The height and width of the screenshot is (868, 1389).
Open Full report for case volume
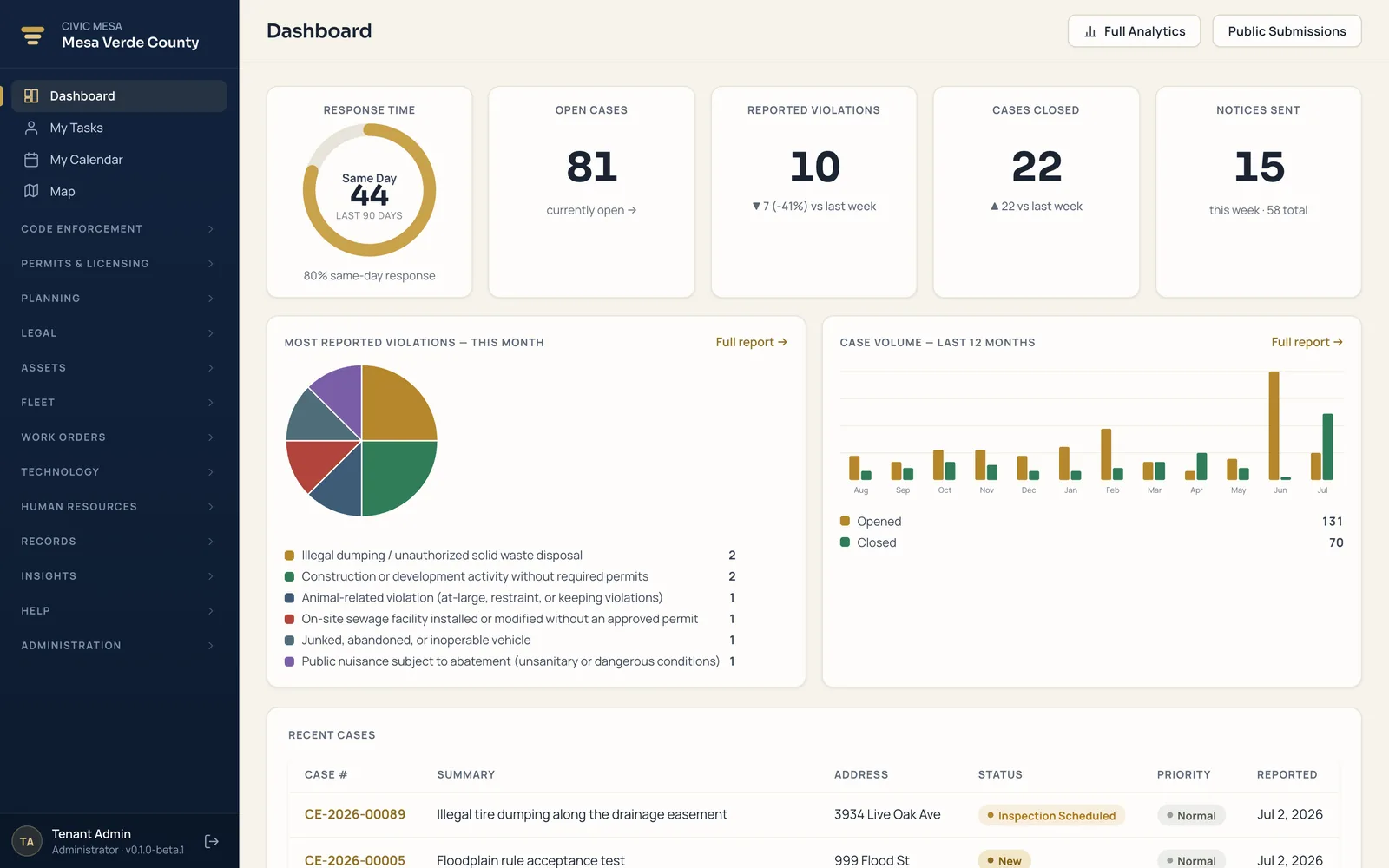click(1307, 342)
